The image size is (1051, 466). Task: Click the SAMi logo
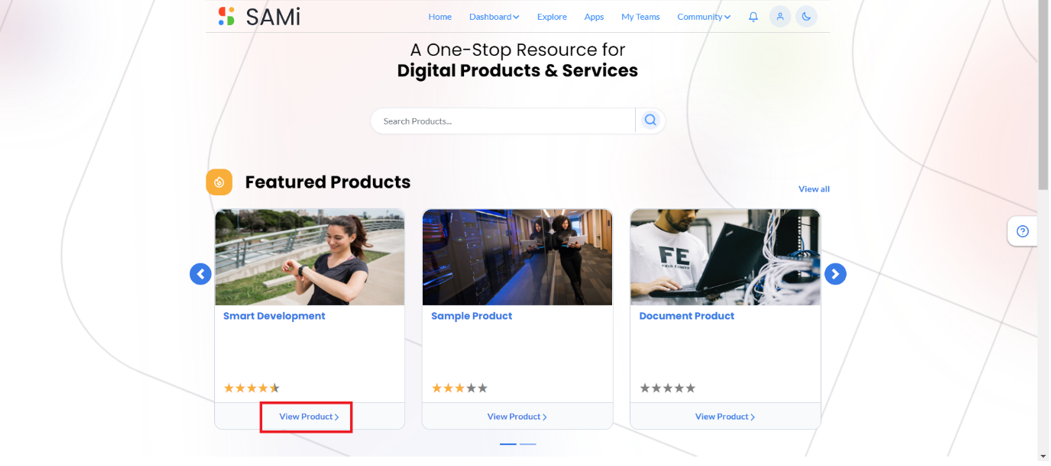tap(259, 16)
